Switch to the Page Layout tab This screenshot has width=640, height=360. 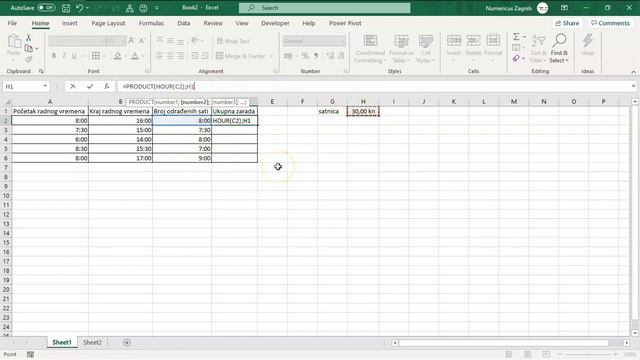pyautogui.click(x=108, y=23)
